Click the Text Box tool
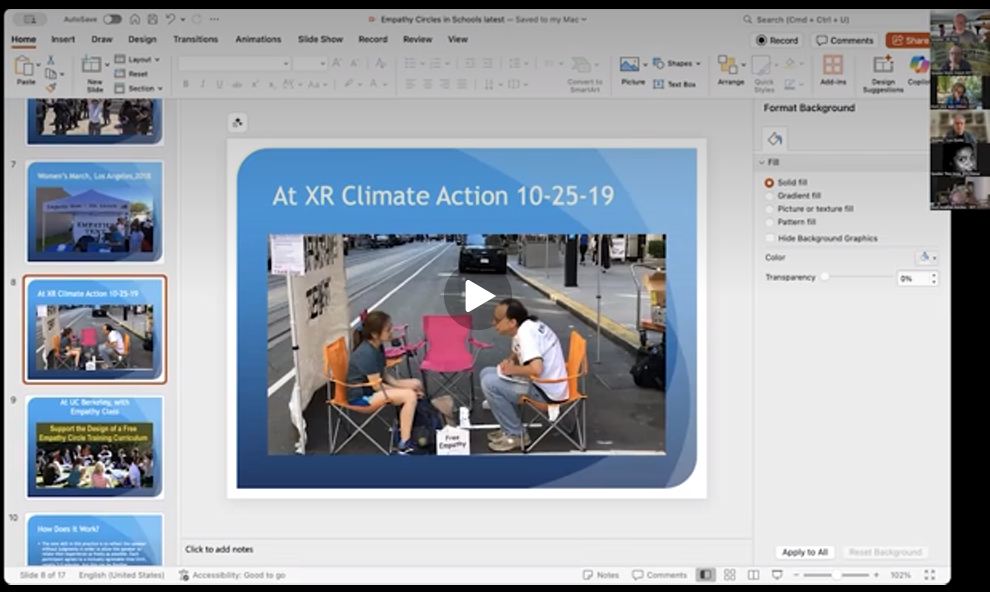 pyautogui.click(x=675, y=84)
